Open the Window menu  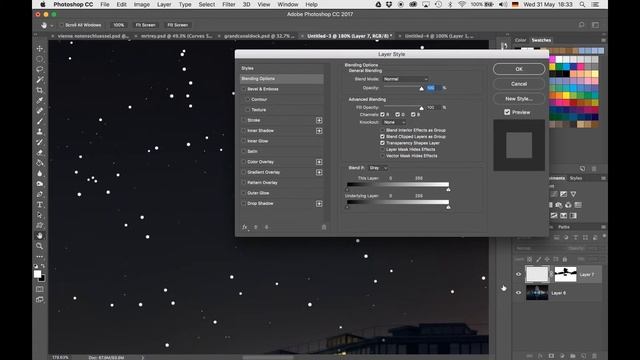point(288,4)
